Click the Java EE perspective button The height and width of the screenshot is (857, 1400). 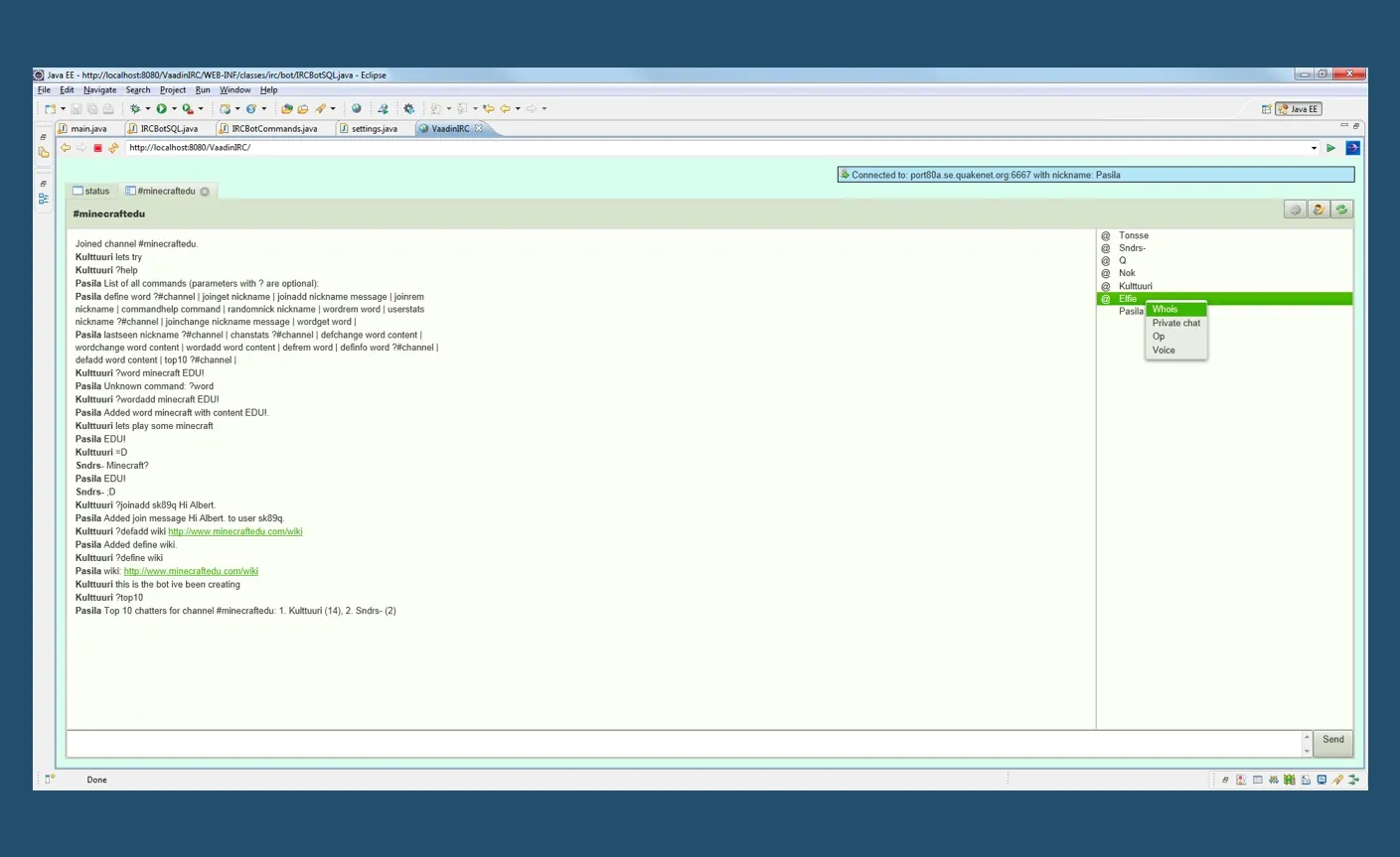click(x=1300, y=109)
